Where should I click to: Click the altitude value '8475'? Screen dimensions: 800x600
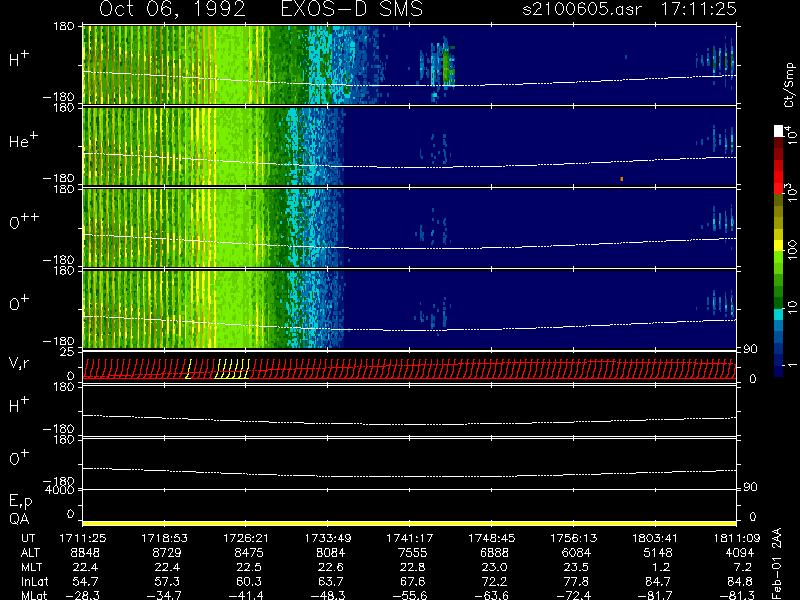(x=248, y=553)
